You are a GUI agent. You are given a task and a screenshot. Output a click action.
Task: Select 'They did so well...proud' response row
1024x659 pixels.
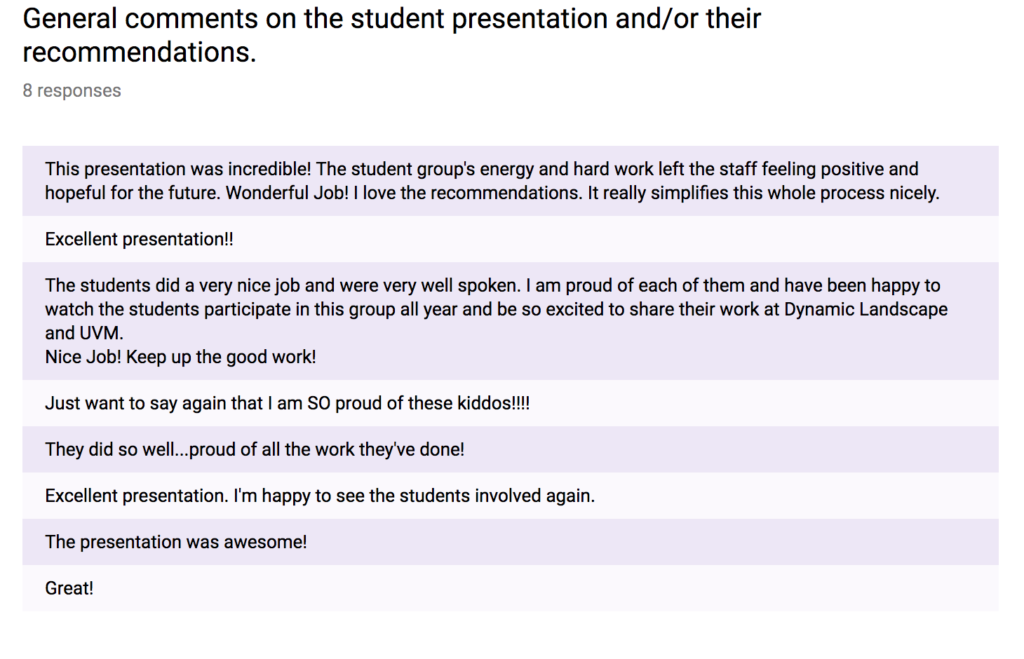pos(510,449)
